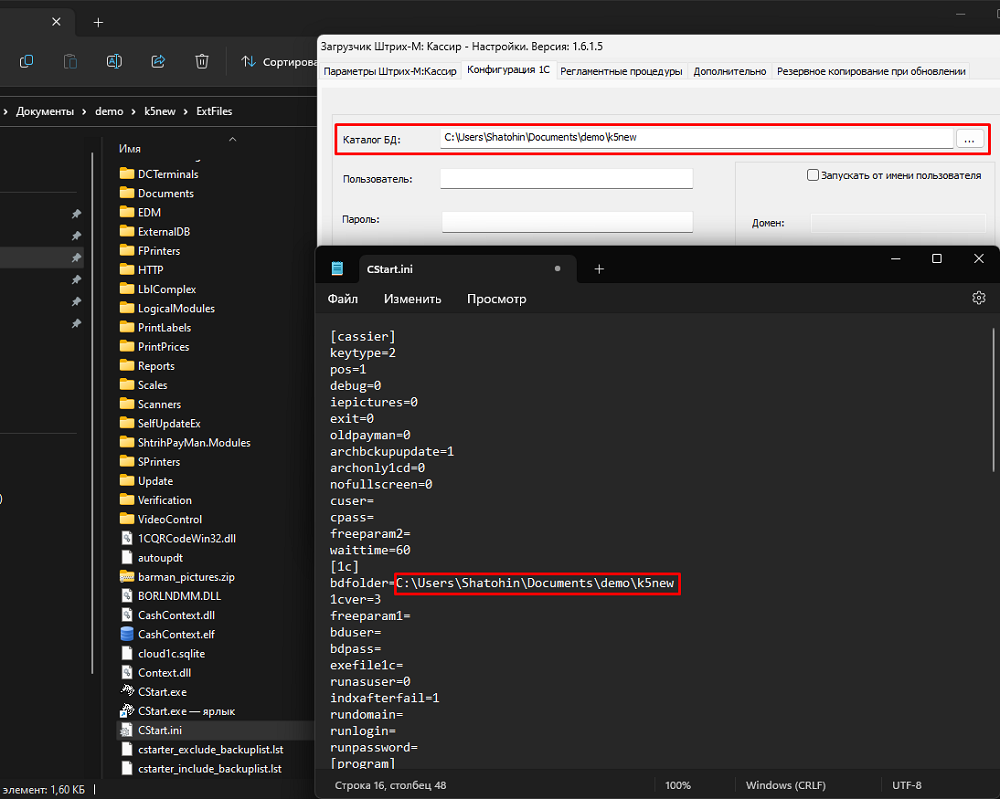Open the Сортировать sort menu in Explorer
This screenshot has width=1000, height=799.
pyautogui.click(x=278, y=62)
